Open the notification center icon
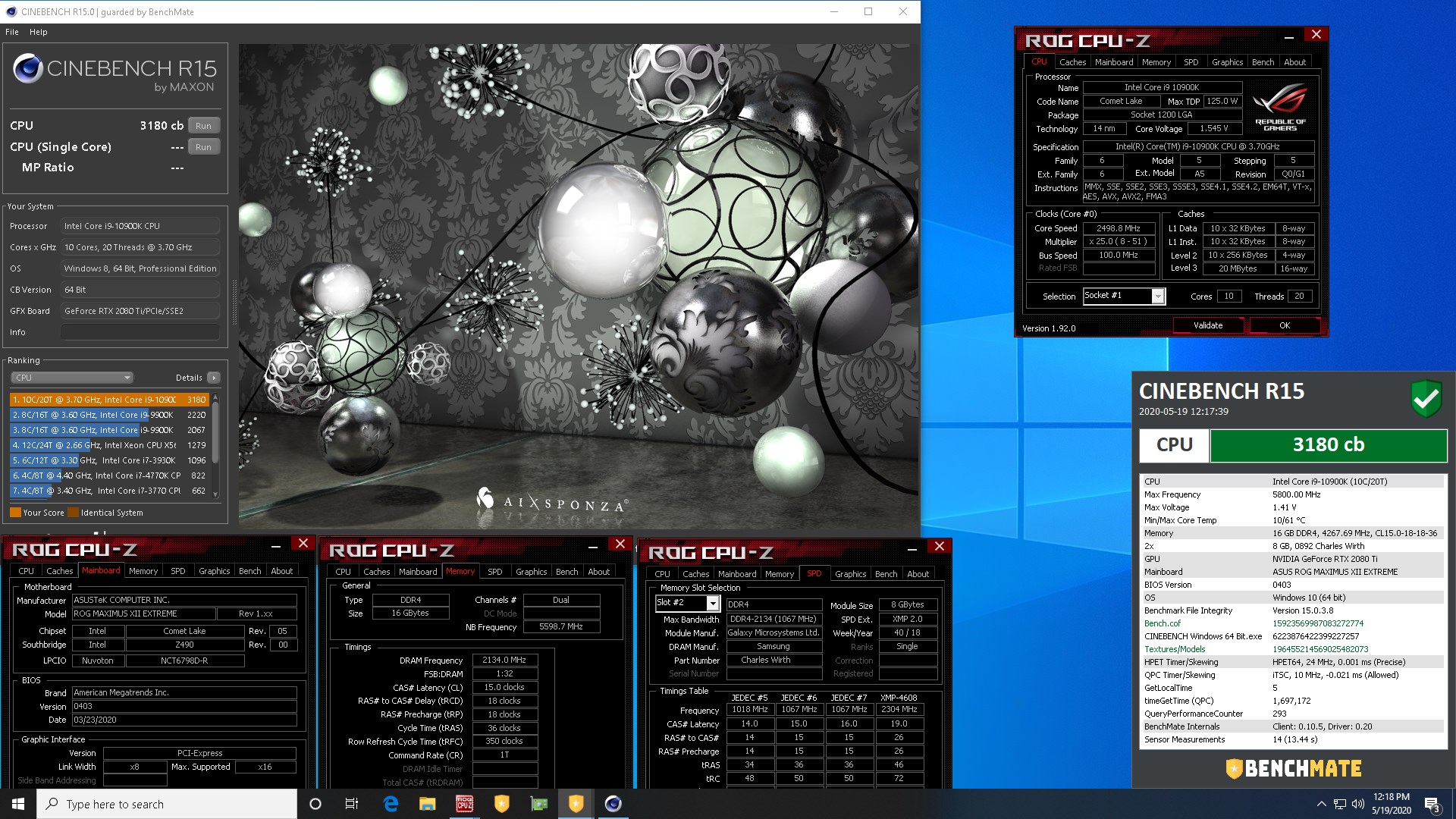This screenshot has width=1456, height=819. point(1432,804)
